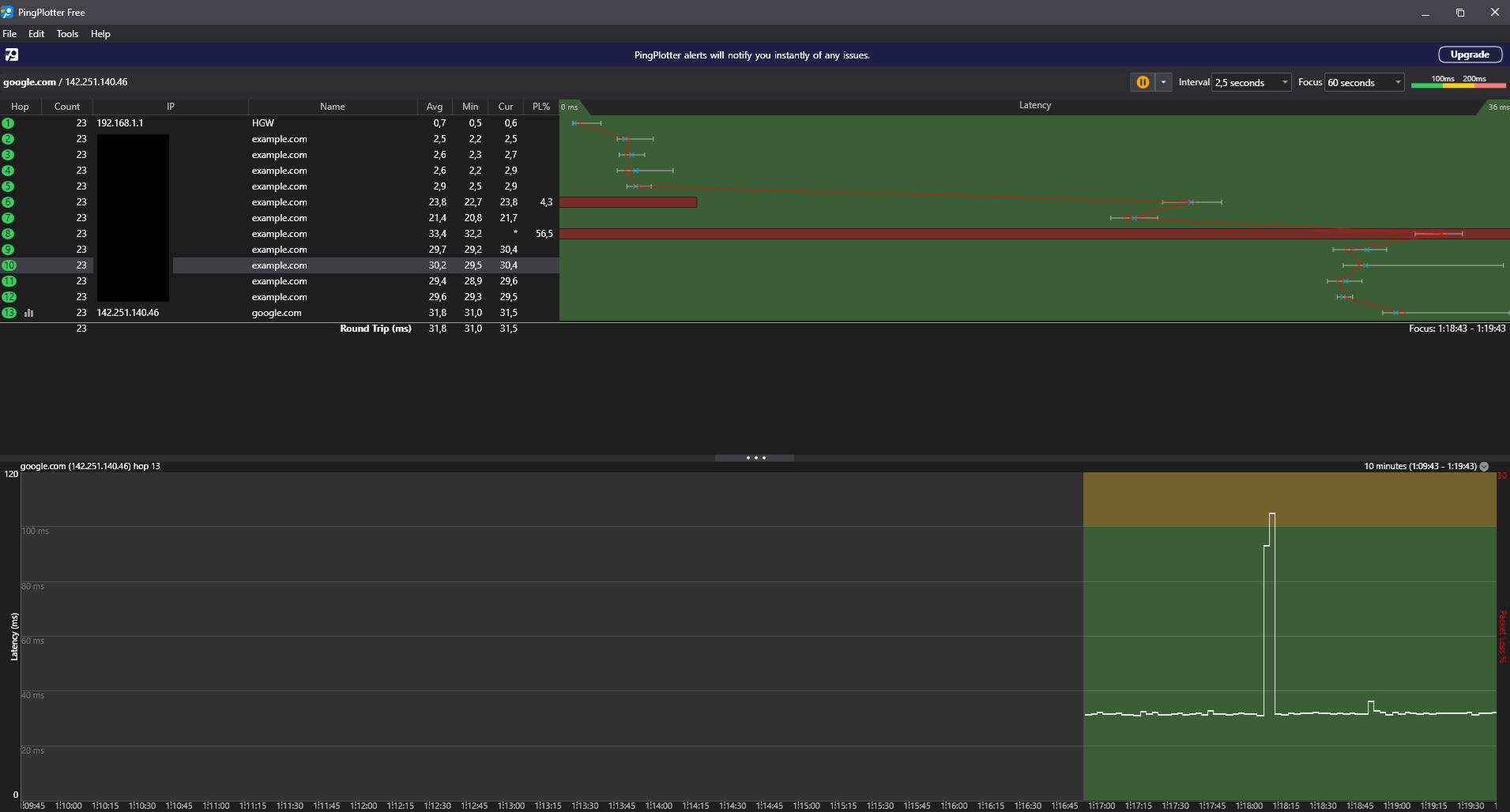Click the IP column header
The height and width of the screenshot is (812, 1510).
point(171,107)
